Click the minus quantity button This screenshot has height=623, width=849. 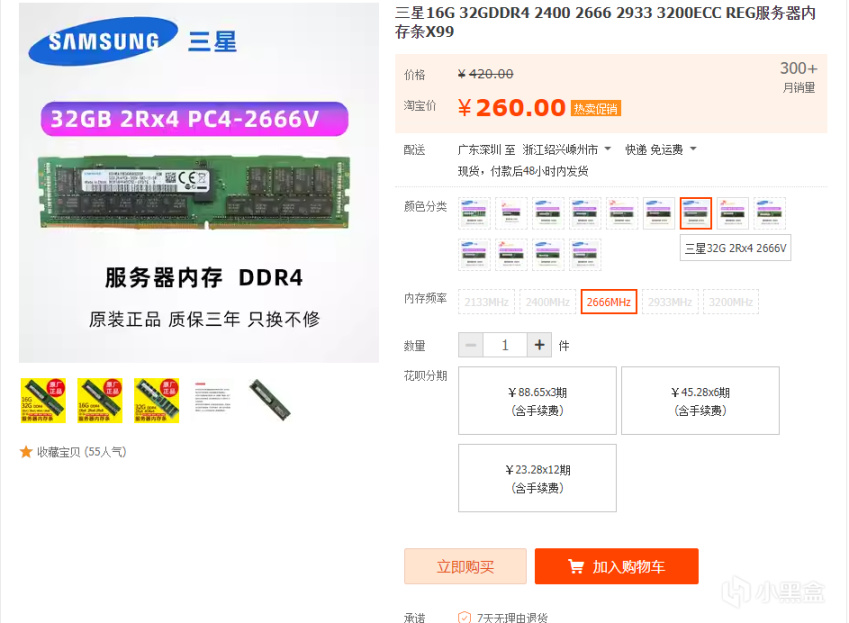[x=471, y=345]
